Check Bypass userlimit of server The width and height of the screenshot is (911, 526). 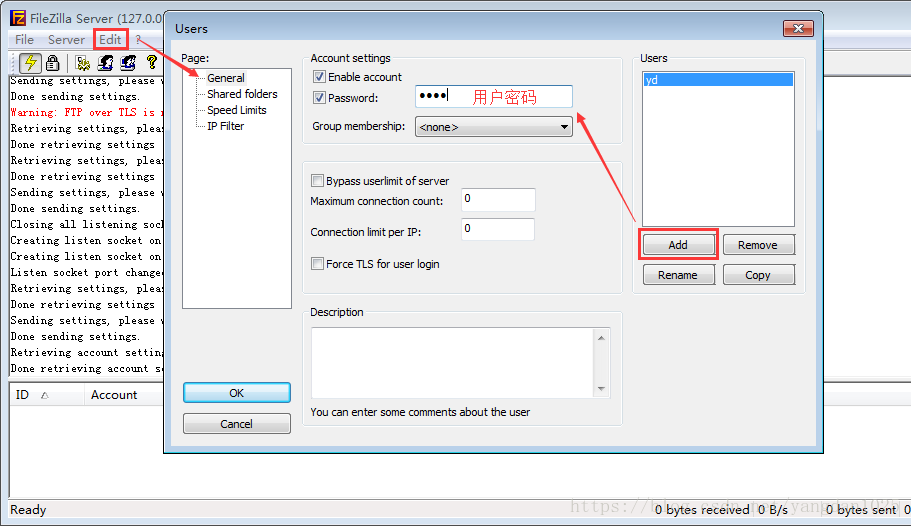(x=317, y=181)
